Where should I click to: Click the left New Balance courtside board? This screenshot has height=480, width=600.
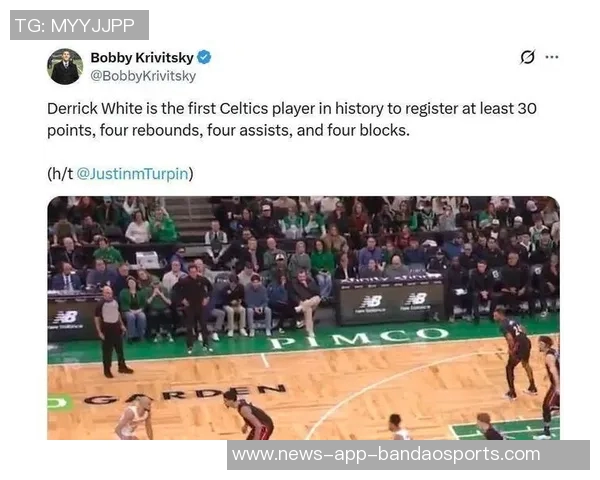click(69, 320)
